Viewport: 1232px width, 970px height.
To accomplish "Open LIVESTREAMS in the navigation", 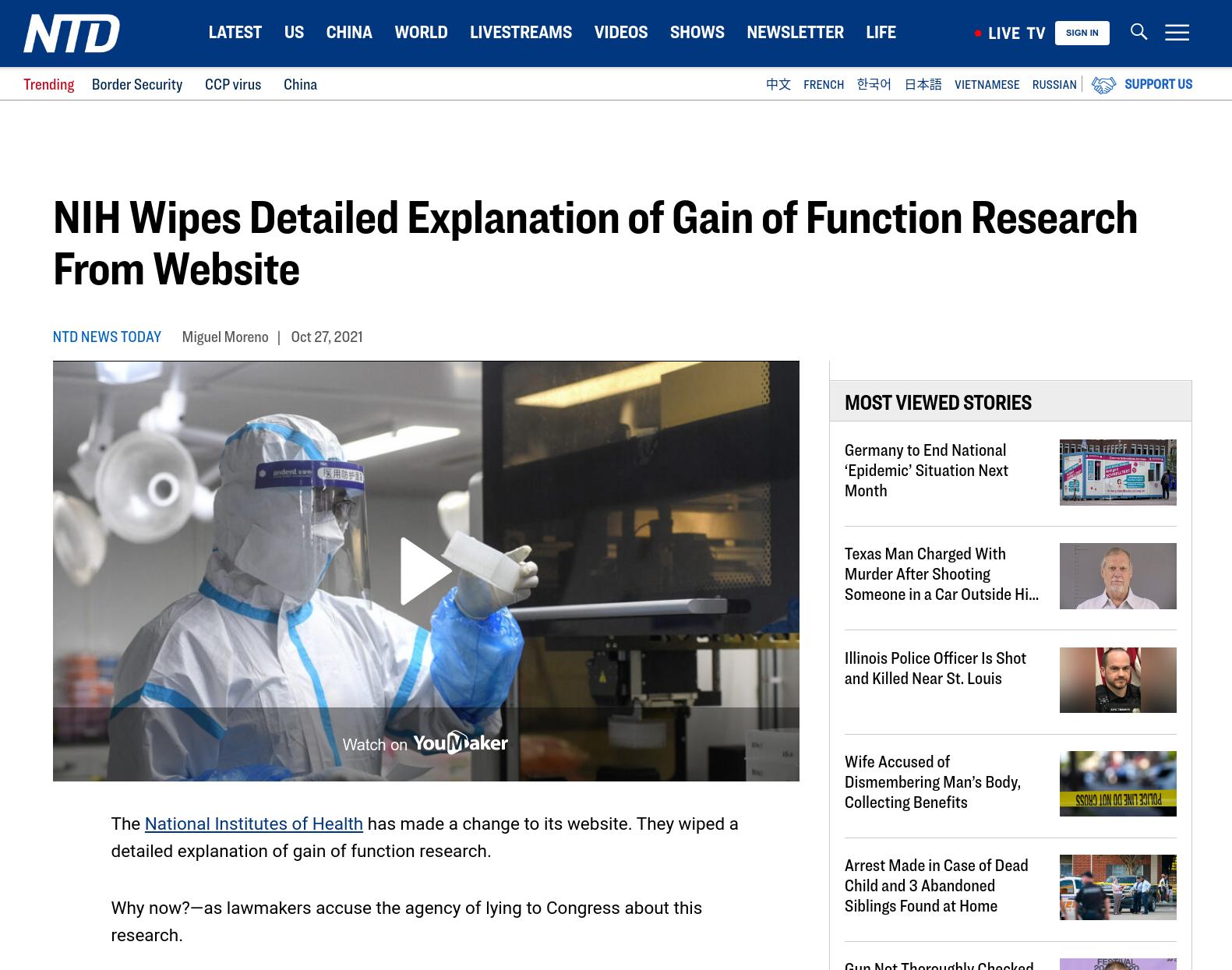I will click(x=521, y=32).
